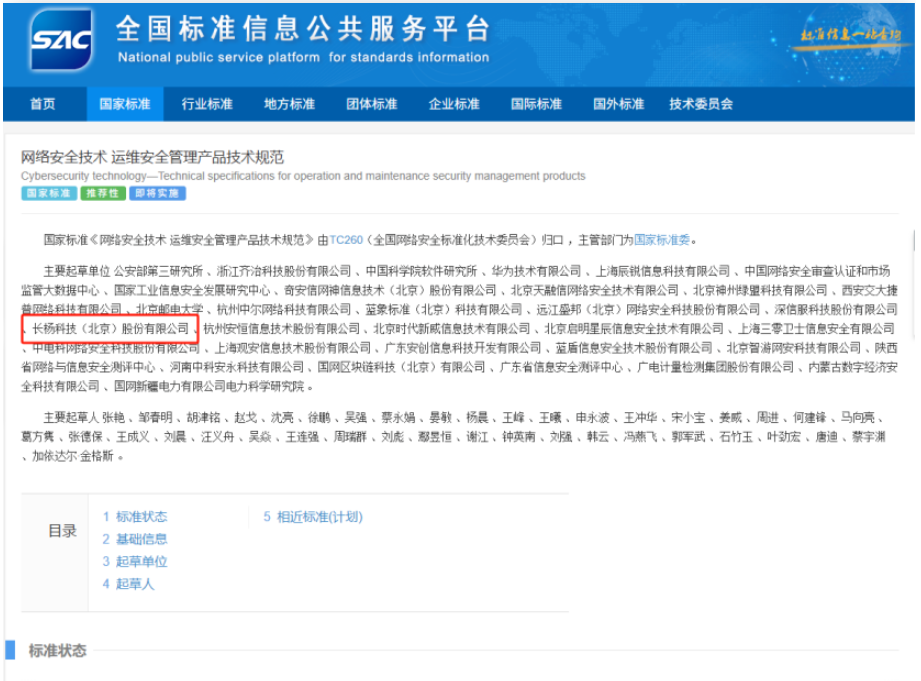Click the SAC logo icon
Screen dimensions: 921x681
pos(62,41)
